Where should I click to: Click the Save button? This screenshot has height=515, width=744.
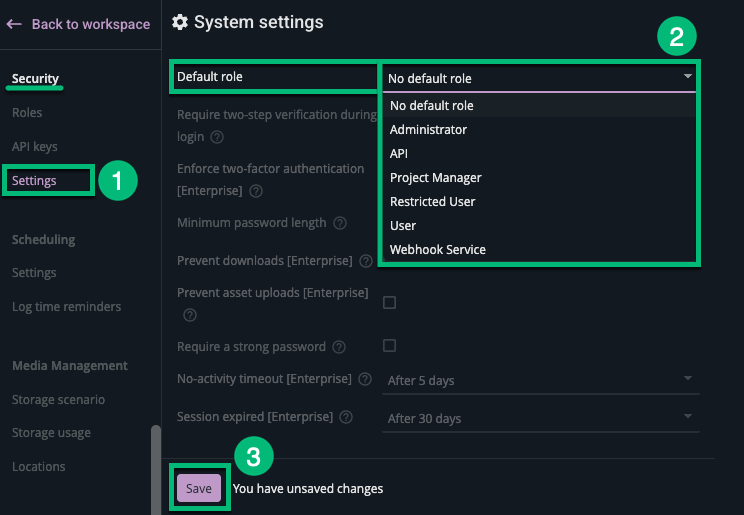tap(199, 488)
